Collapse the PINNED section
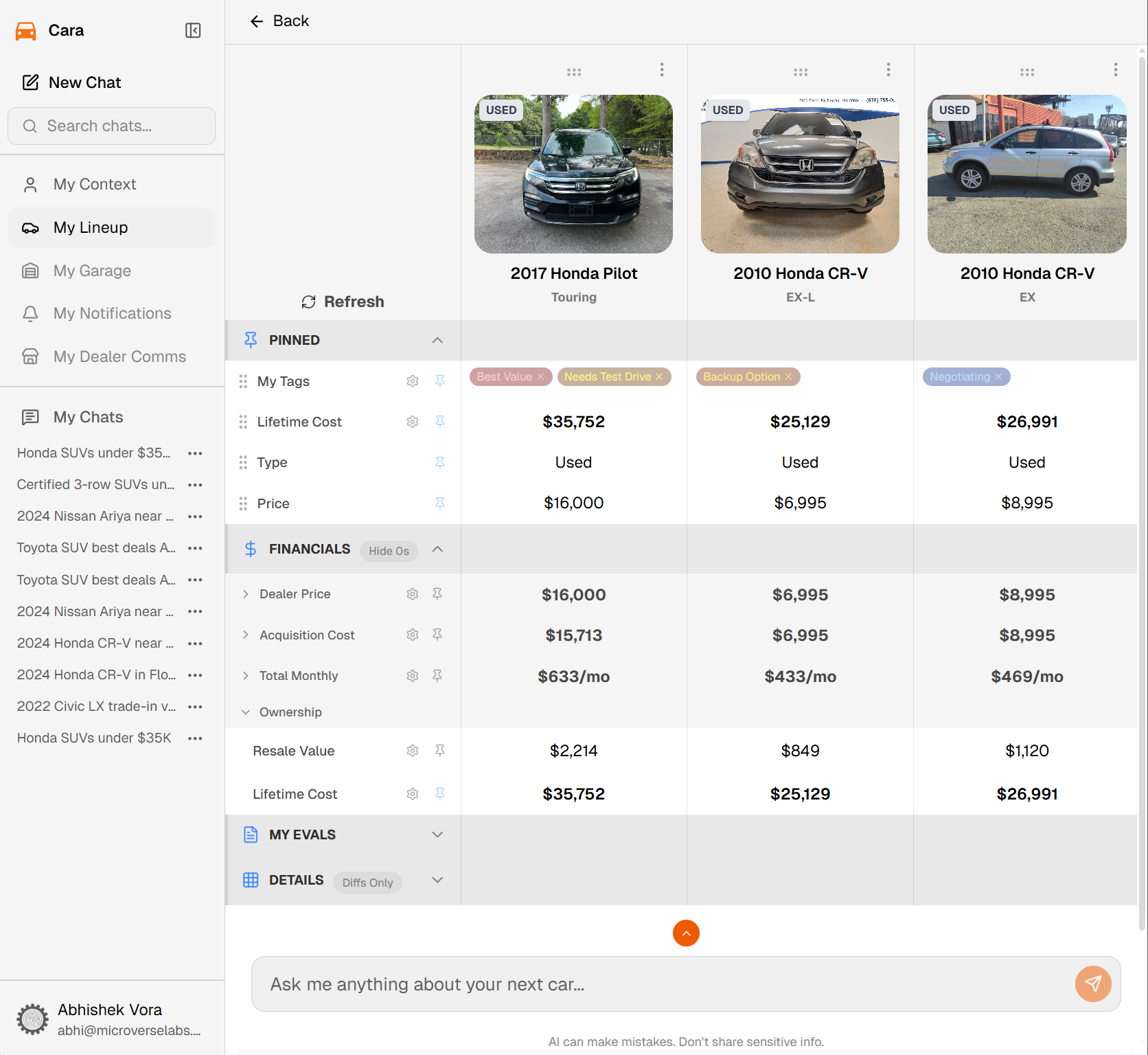Screen dimensions: 1148x1055 coord(437,340)
